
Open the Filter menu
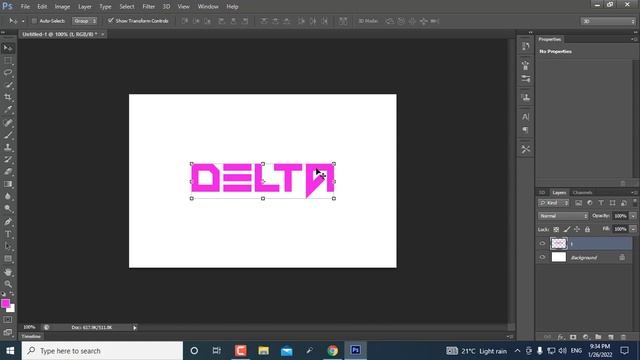pos(149,7)
